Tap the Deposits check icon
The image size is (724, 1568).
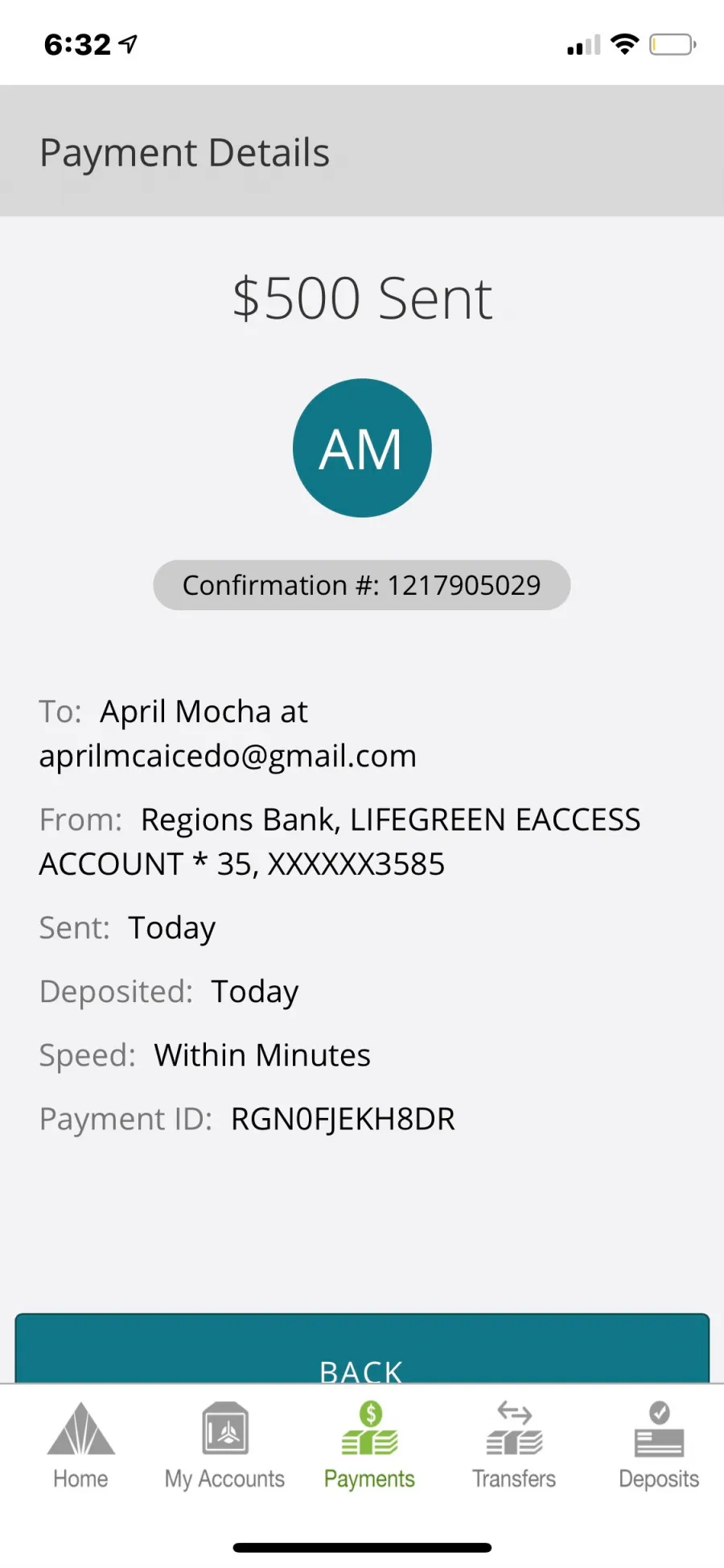(660, 1429)
